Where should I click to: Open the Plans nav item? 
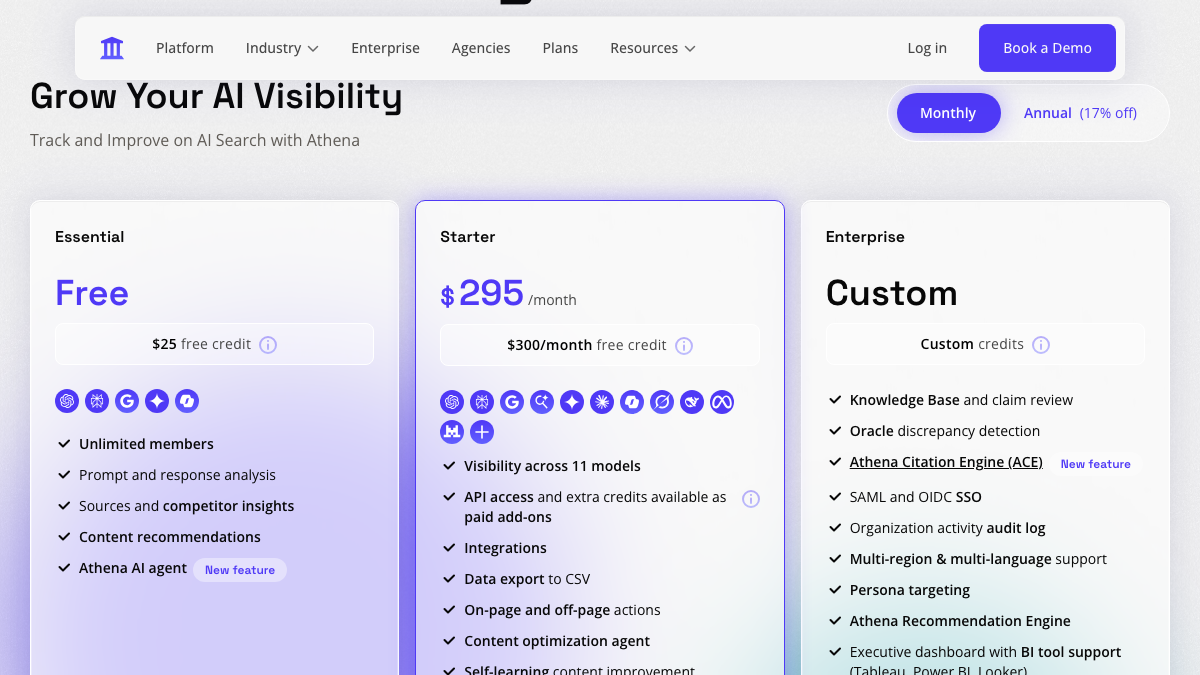560,48
